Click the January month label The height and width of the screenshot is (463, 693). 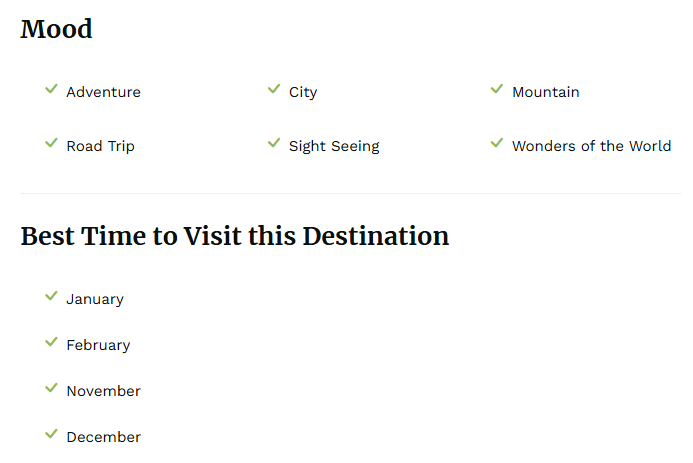point(95,299)
